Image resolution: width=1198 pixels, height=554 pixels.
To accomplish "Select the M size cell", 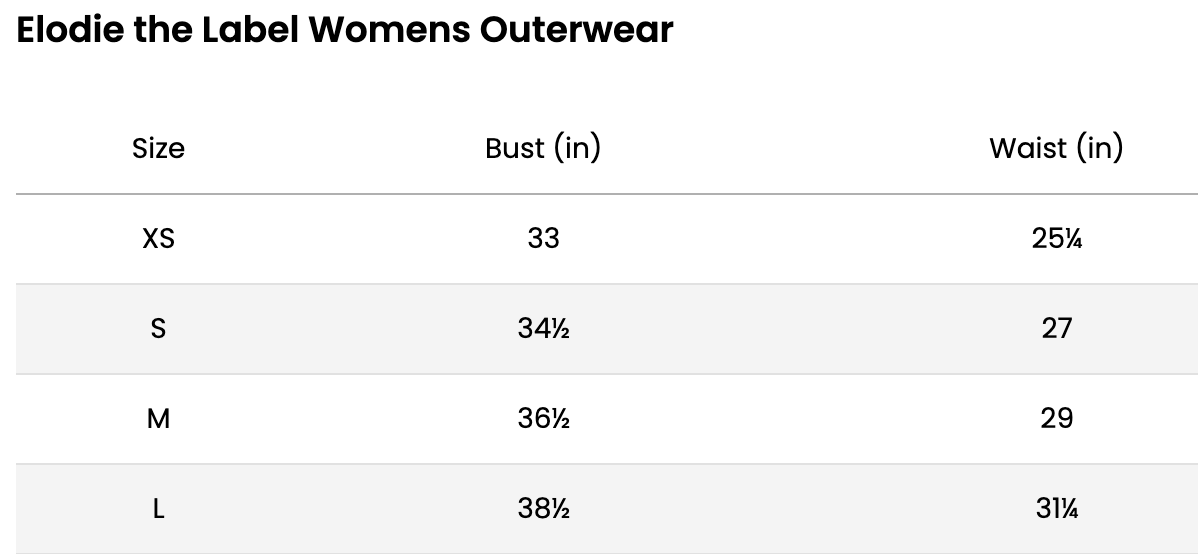I will (158, 419).
